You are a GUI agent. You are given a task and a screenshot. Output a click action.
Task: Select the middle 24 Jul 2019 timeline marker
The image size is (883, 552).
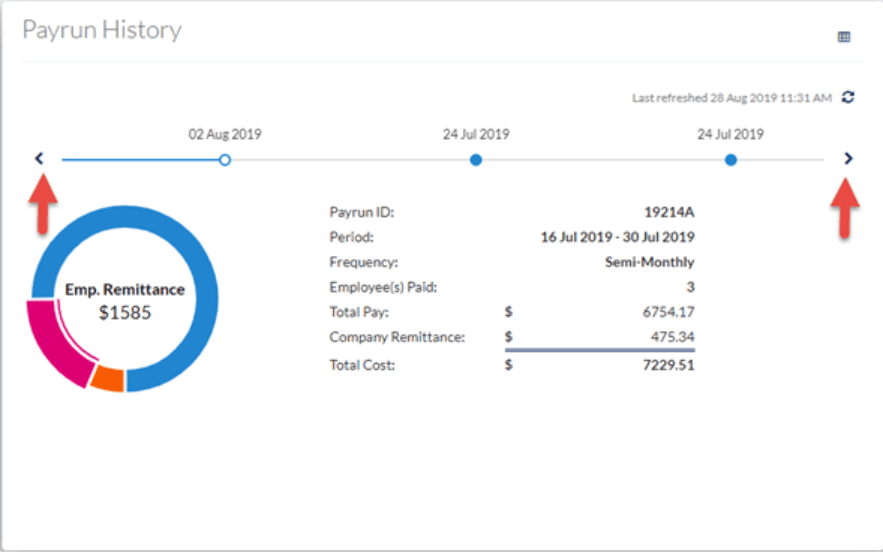tap(476, 160)
